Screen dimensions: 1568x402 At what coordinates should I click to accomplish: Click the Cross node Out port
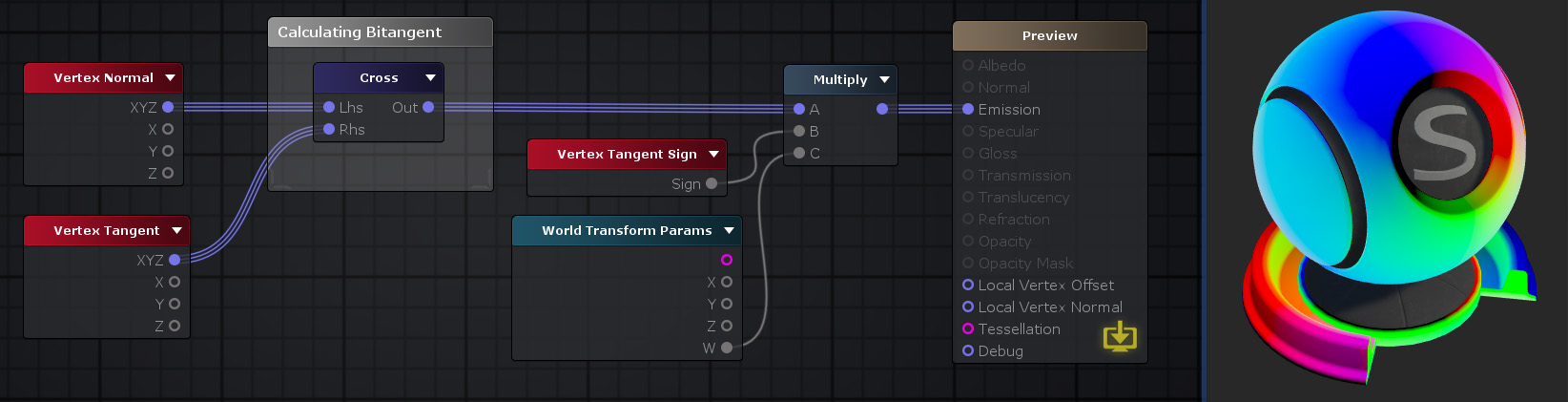[x=428, y=107]
